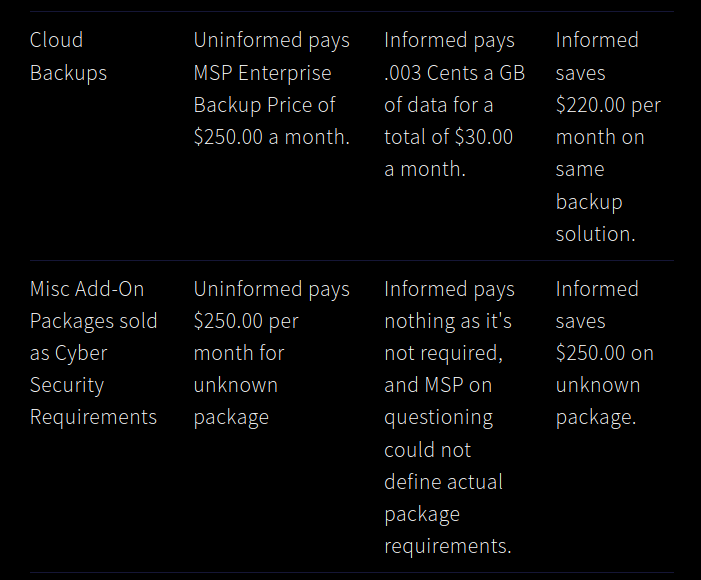
Task: Select the "$30.00" monthly total
Action: click(x=483, y=137)
